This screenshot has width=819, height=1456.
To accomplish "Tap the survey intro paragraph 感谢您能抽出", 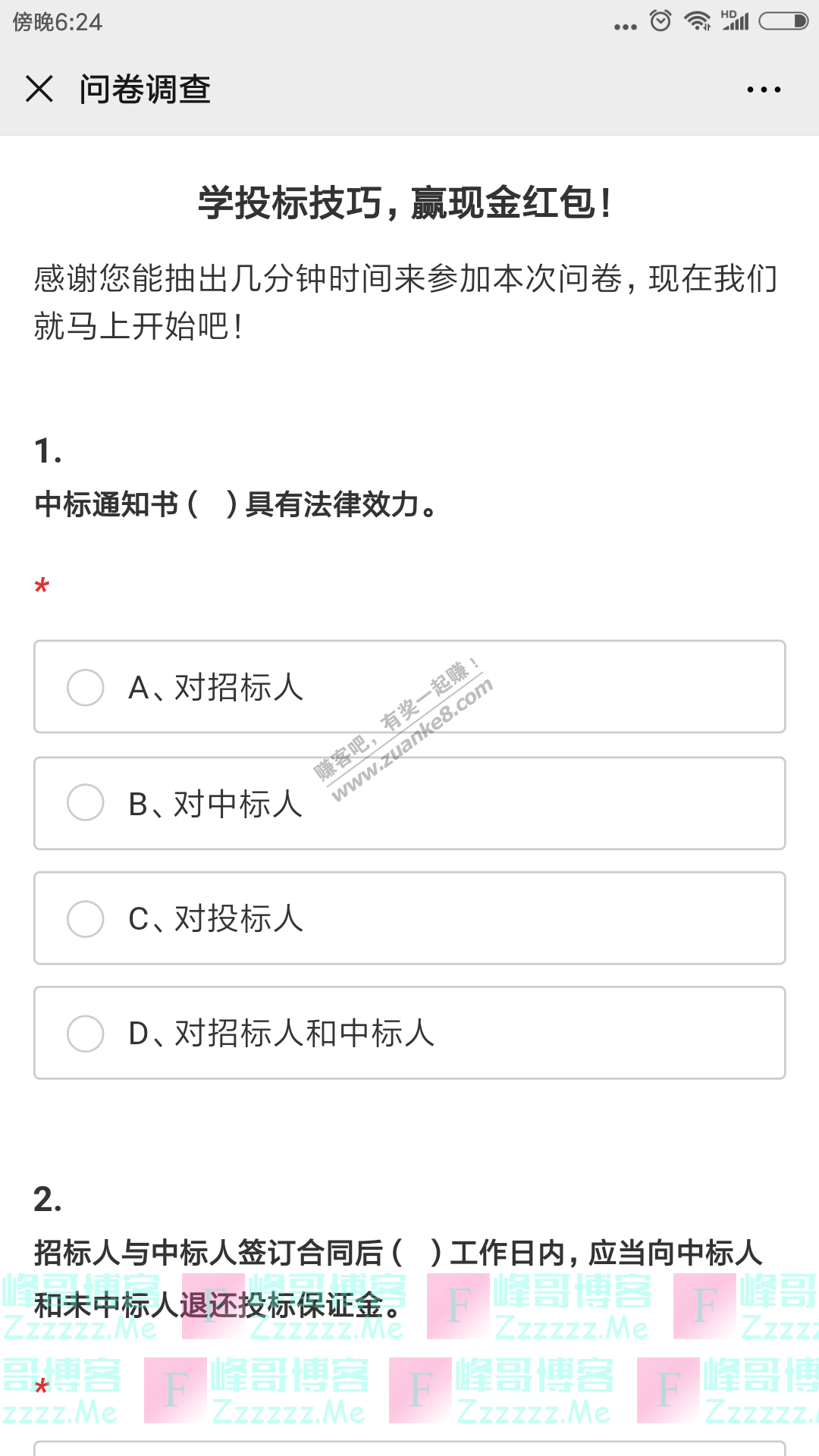I will tap(405, 302).
